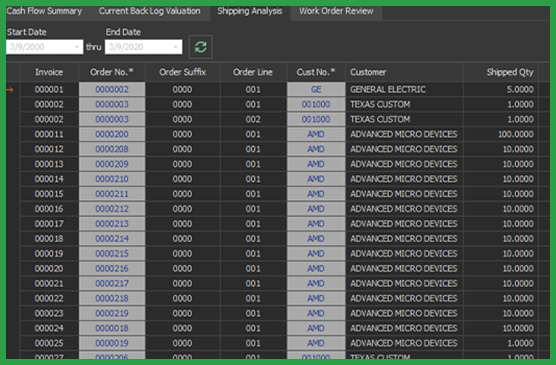Click the Shipped Qty value 100.0000
Screen dimensions: 556x365
pos(501,134)
